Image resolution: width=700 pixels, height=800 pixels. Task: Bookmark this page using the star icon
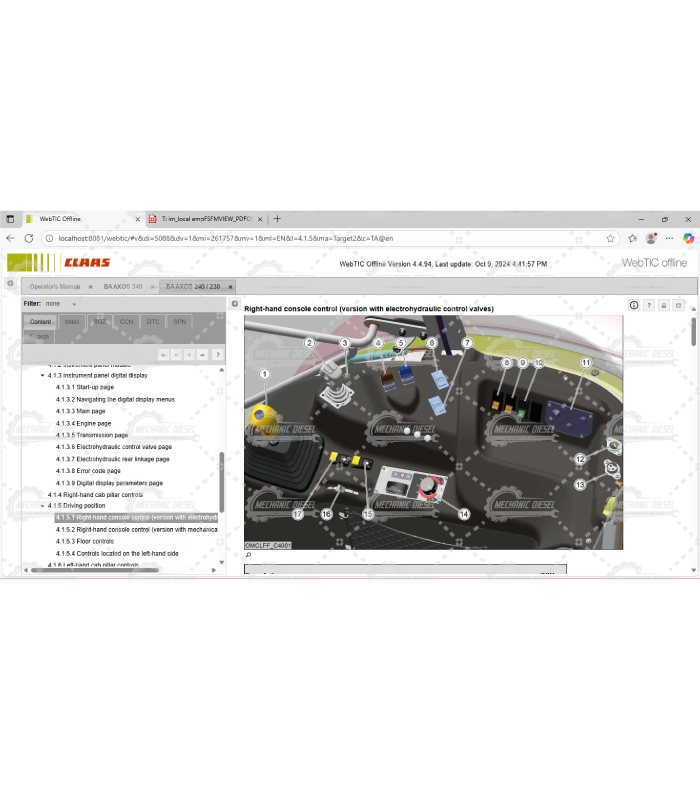pyautogui.click(x=611, y=238)
